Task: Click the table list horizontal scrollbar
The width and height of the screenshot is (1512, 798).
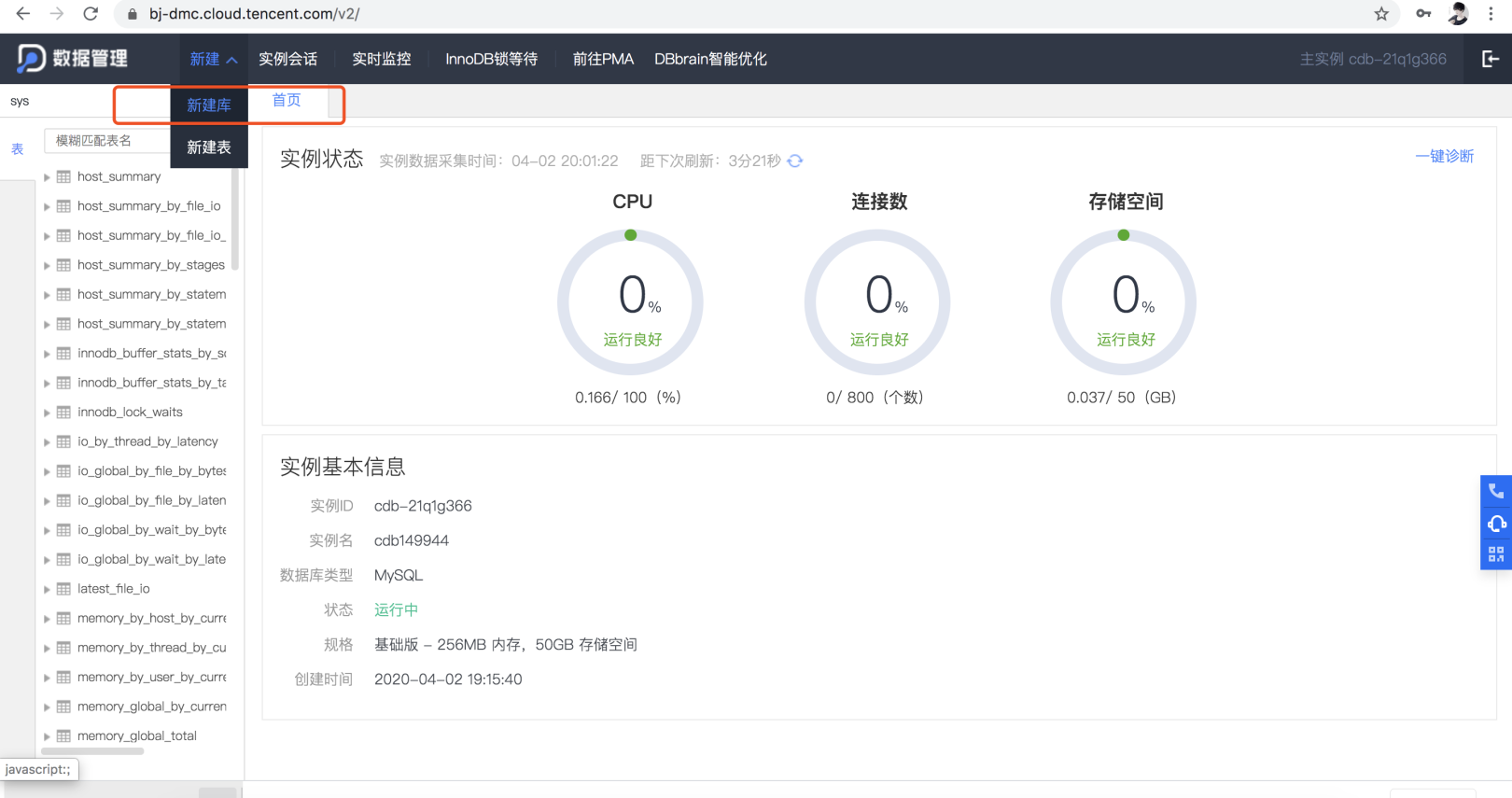Action: tap(92, 751)
